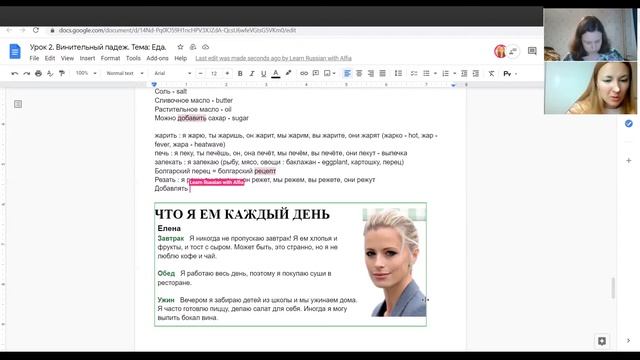Insert an image from the toolbar
This screenshot has height=360, width=640.
click(x=327, y=73)
